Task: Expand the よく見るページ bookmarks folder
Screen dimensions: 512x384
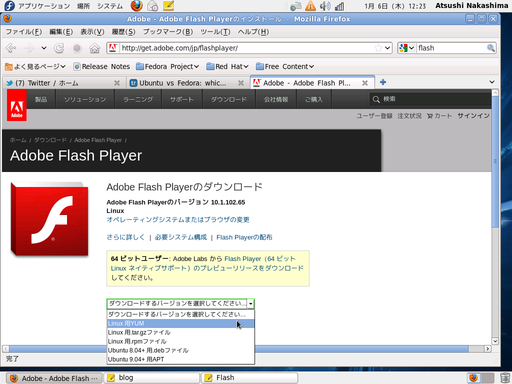Action: 35,67
